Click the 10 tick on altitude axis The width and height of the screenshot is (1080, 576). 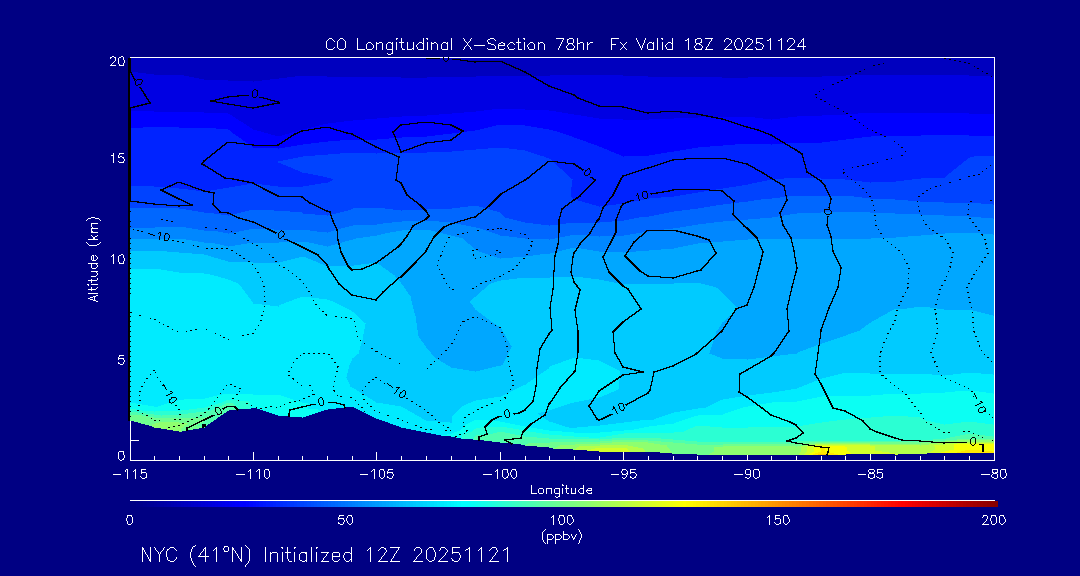116,259
